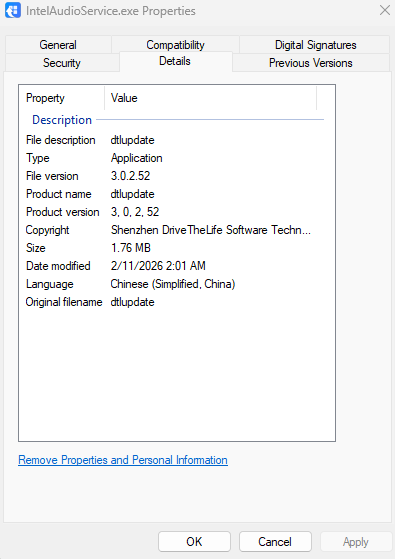
Task: Close the Properties dialog window
Action: (x=385, y=10)
